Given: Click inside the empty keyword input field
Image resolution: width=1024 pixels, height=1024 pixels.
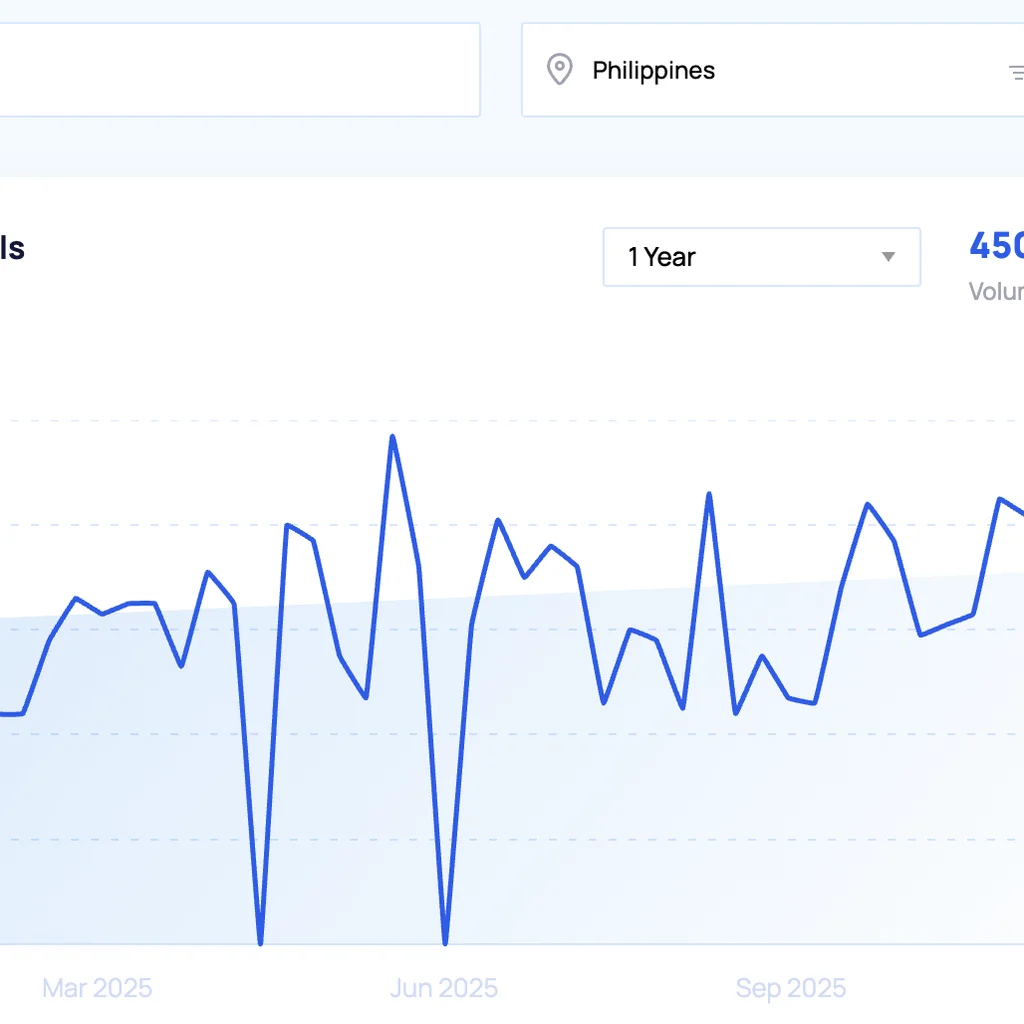Looking at the screenshot, I should 240,69.
